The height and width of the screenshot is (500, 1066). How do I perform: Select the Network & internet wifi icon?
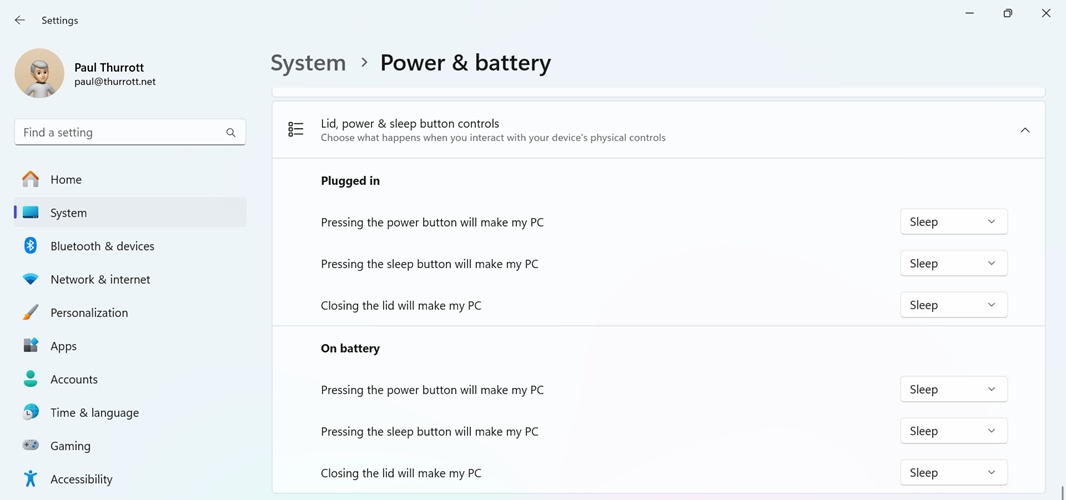tap(31, 279)
